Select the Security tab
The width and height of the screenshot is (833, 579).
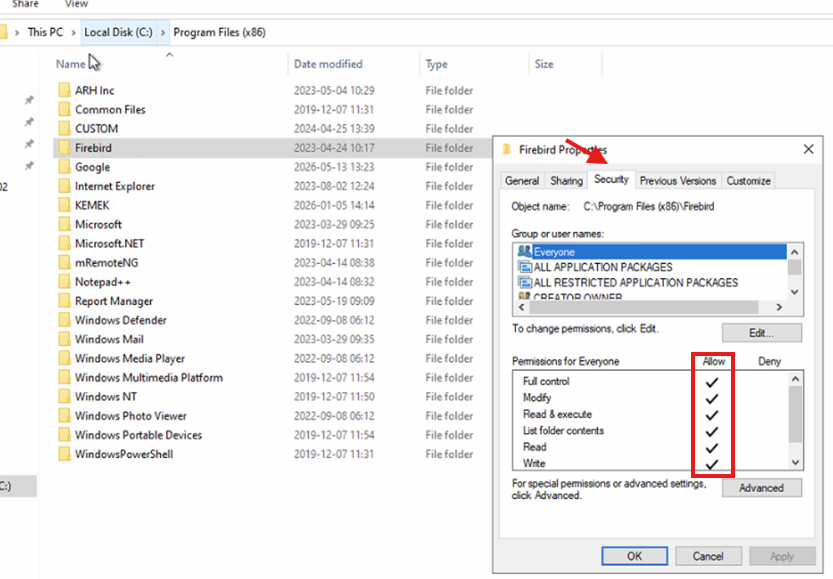click(x=611, y=179)
